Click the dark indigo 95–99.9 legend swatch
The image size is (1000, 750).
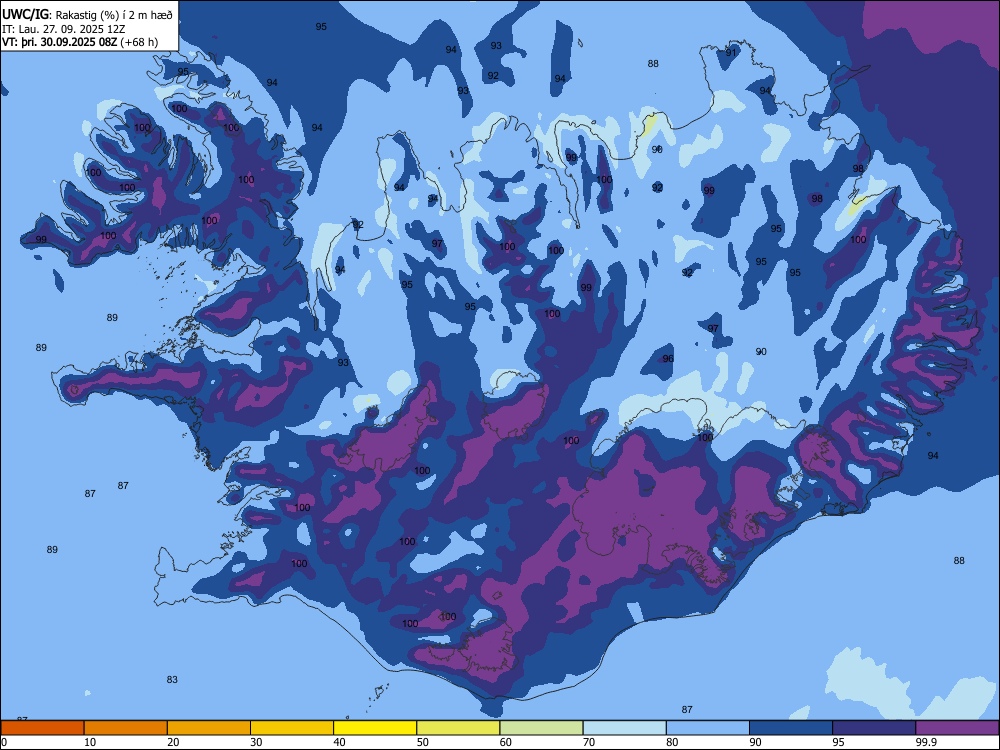(x=874, y=728)
